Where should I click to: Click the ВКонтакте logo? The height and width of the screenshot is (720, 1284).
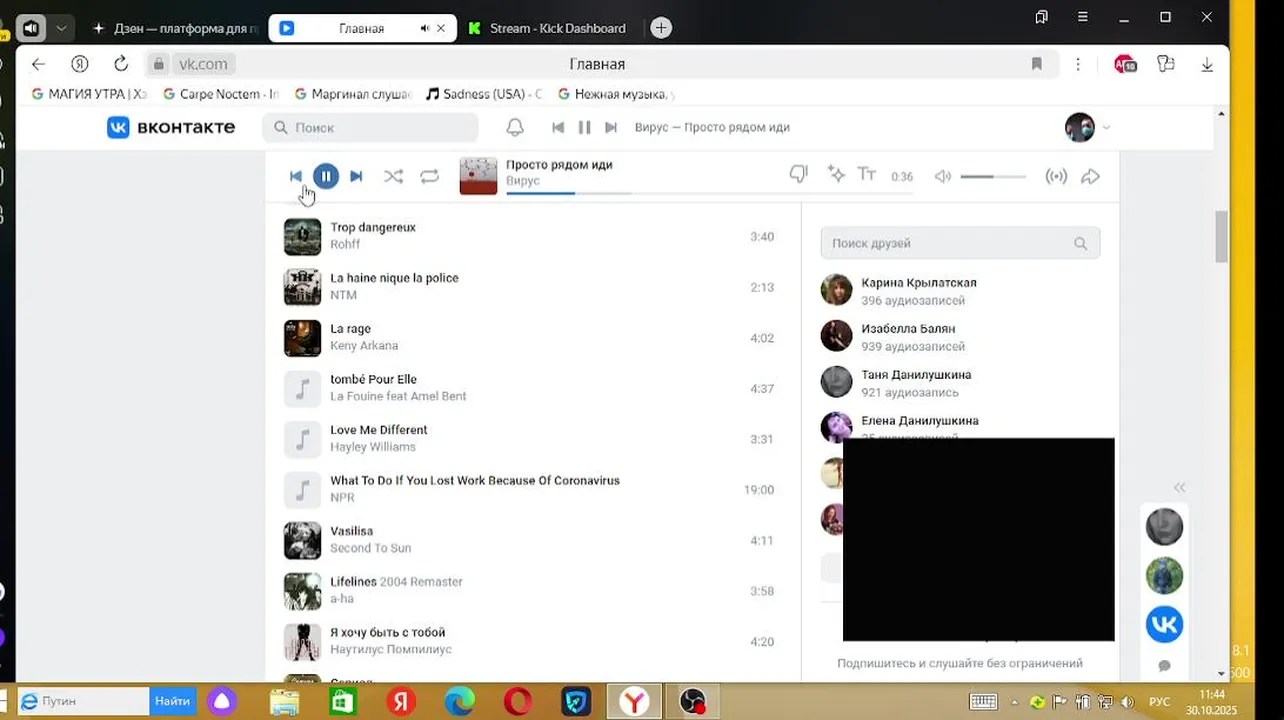[x=171, y=127]
